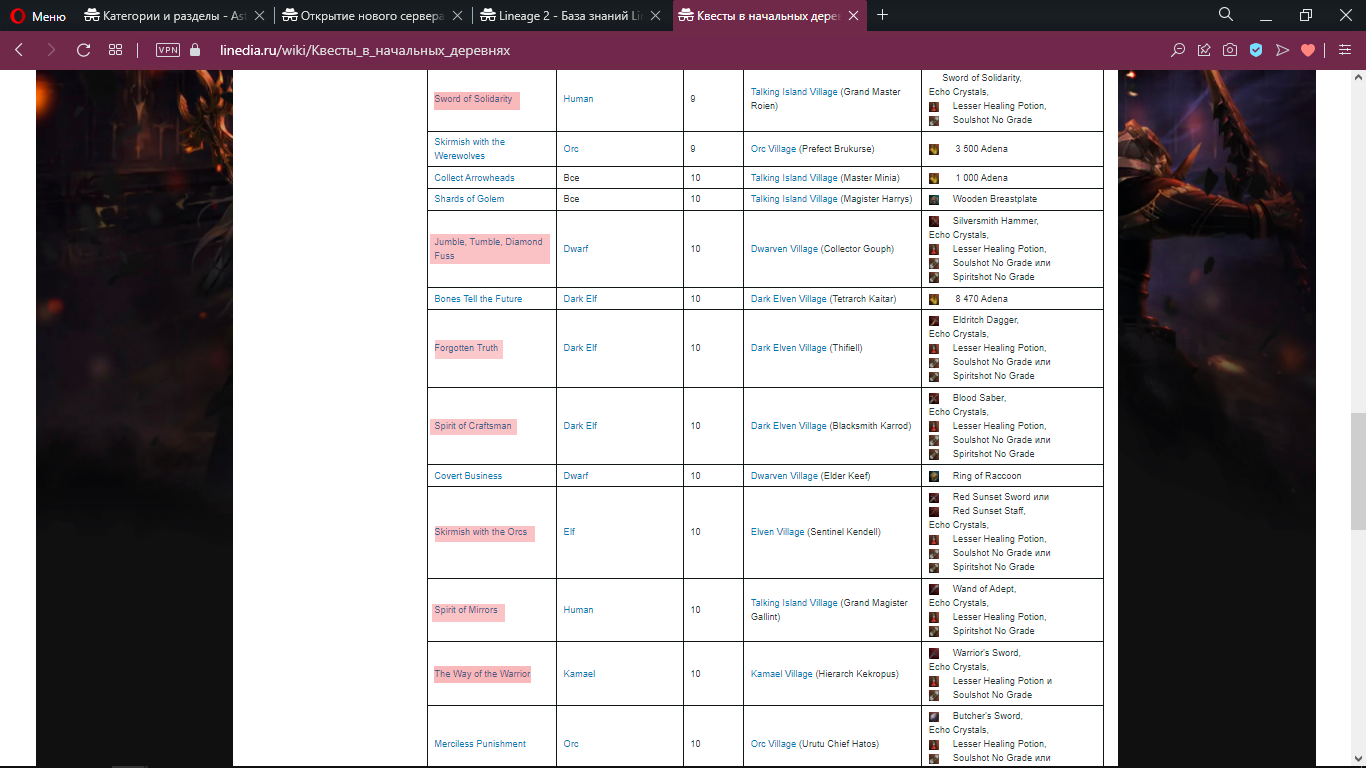Viewport: 1366px width, 768px height.
Task: Click the linedia.ru address bar URL
Action: (x=365, y=50)
